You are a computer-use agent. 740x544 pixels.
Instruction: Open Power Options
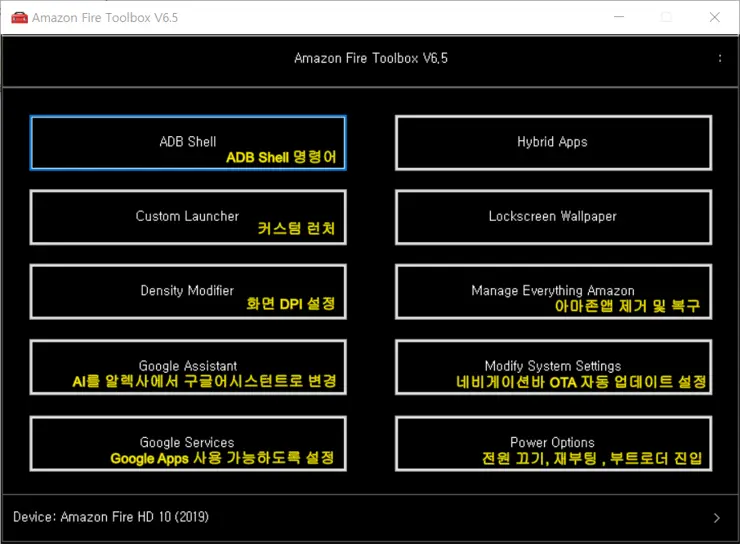[552, 442]
